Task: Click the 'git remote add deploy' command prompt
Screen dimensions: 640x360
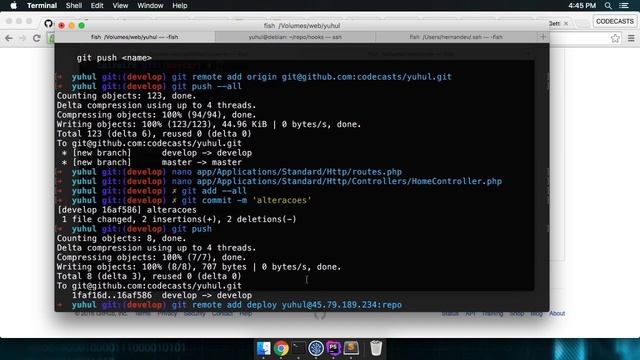Action: pyautogui.click(x=287, y=305)
